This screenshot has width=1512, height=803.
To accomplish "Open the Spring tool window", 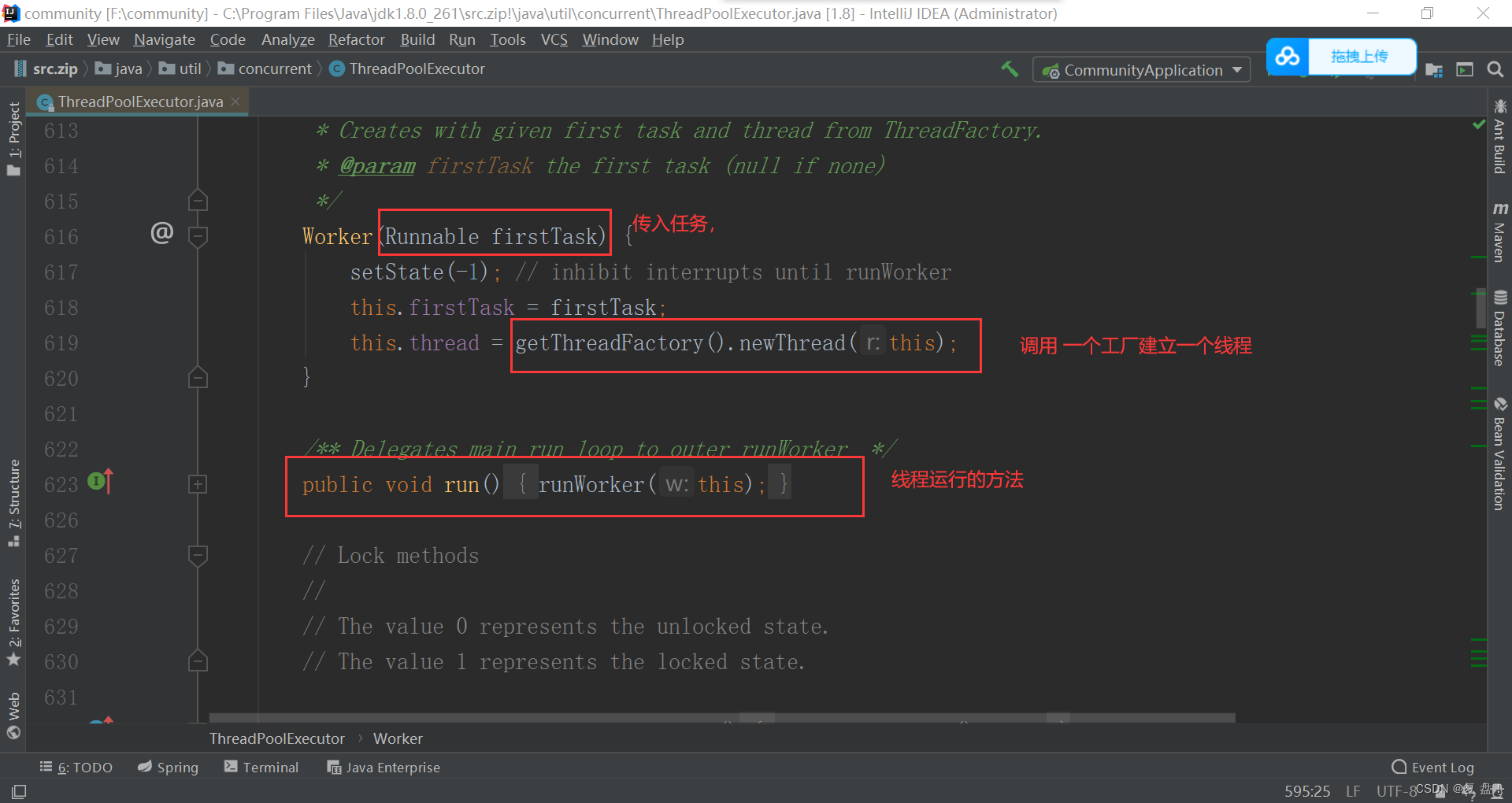I will coord(168,768).
